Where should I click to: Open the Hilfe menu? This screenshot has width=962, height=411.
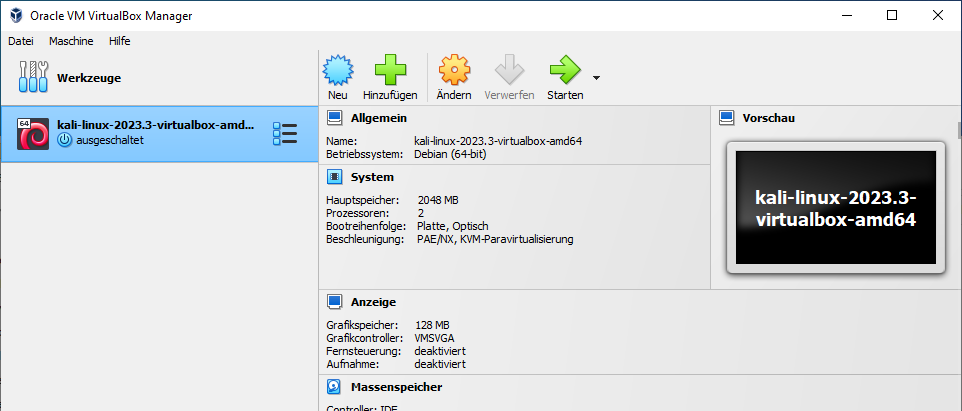tap(120, 41)
